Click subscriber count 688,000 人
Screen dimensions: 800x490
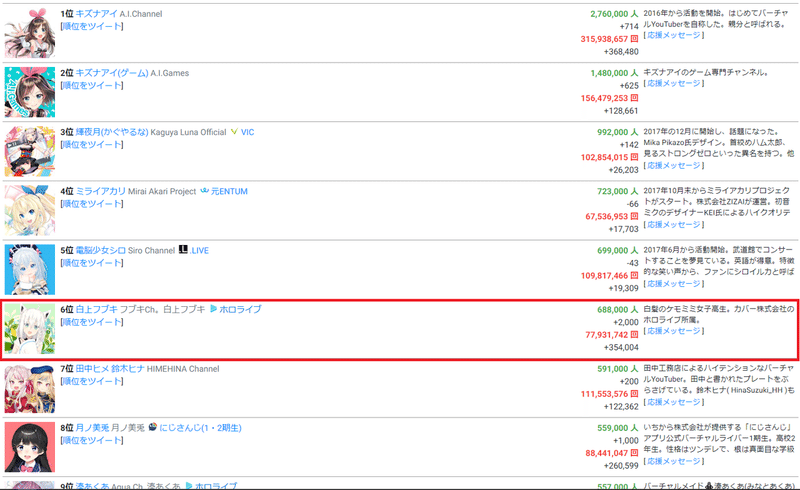(618, 310)
